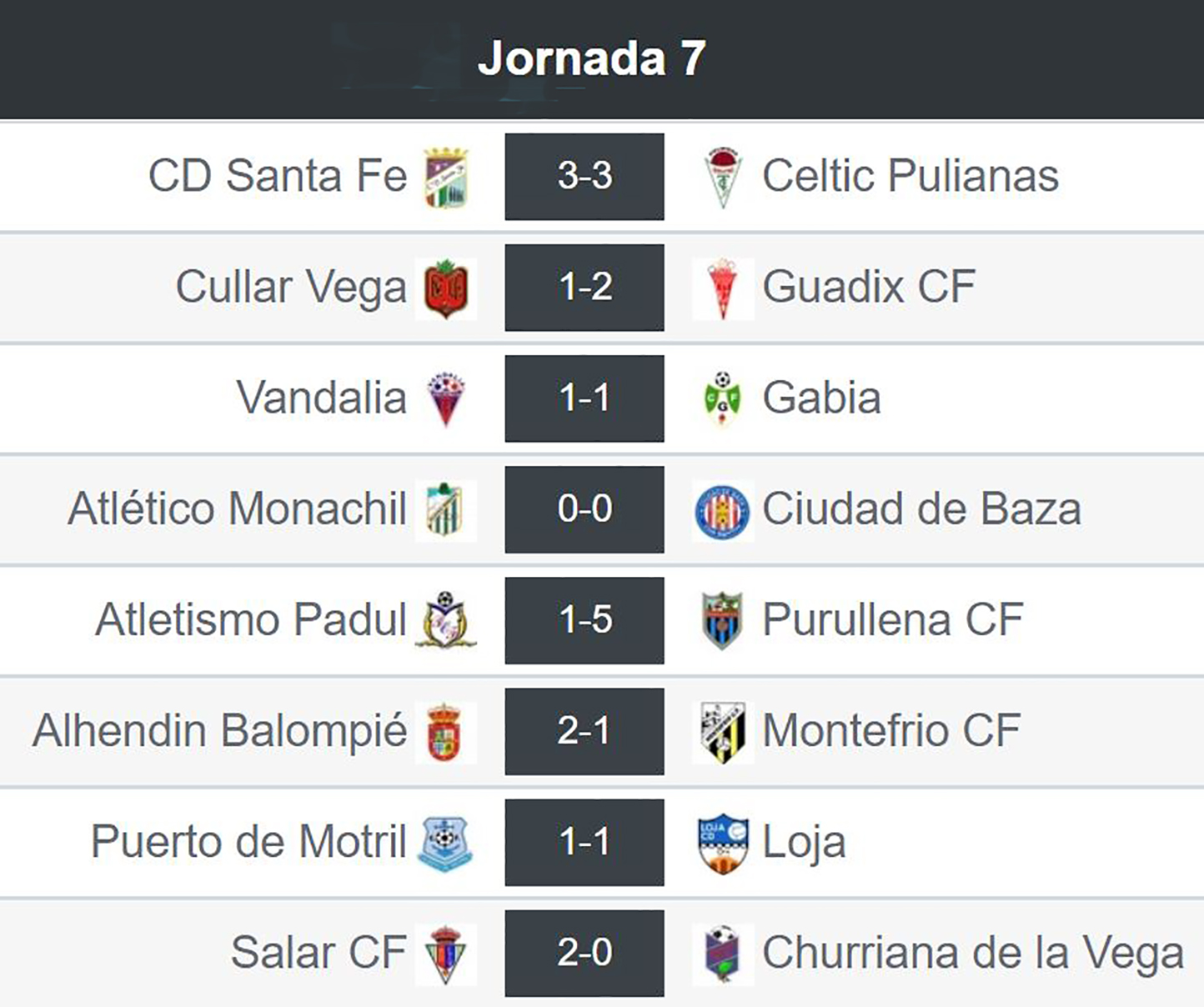Viewport: 1204px width, 1007px height.
Task: Click the CD Santa Fe team crest
Action: point(446,177)
